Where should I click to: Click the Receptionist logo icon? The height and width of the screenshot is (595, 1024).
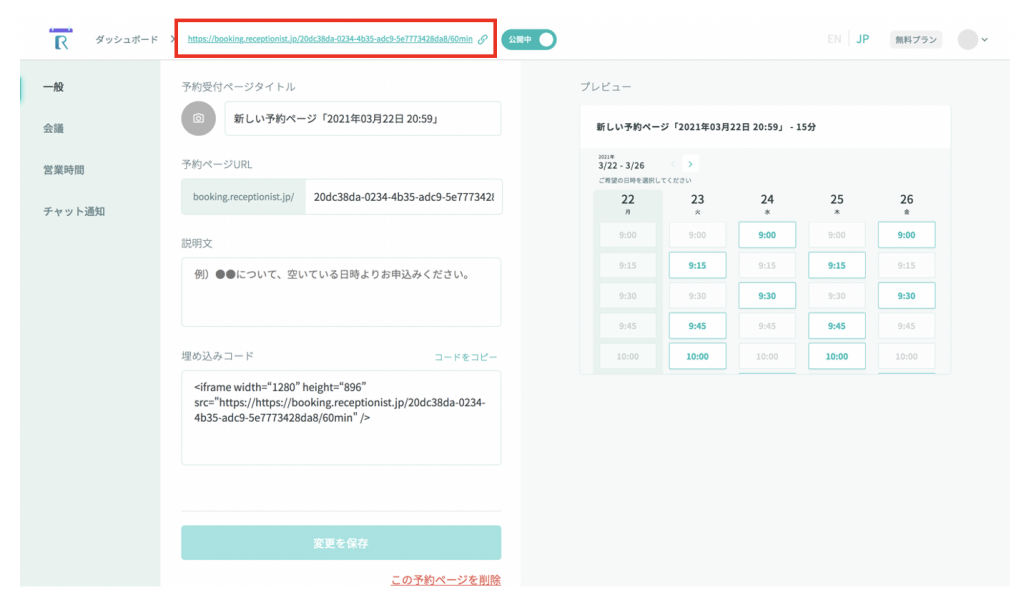click(x=59, y=39)
